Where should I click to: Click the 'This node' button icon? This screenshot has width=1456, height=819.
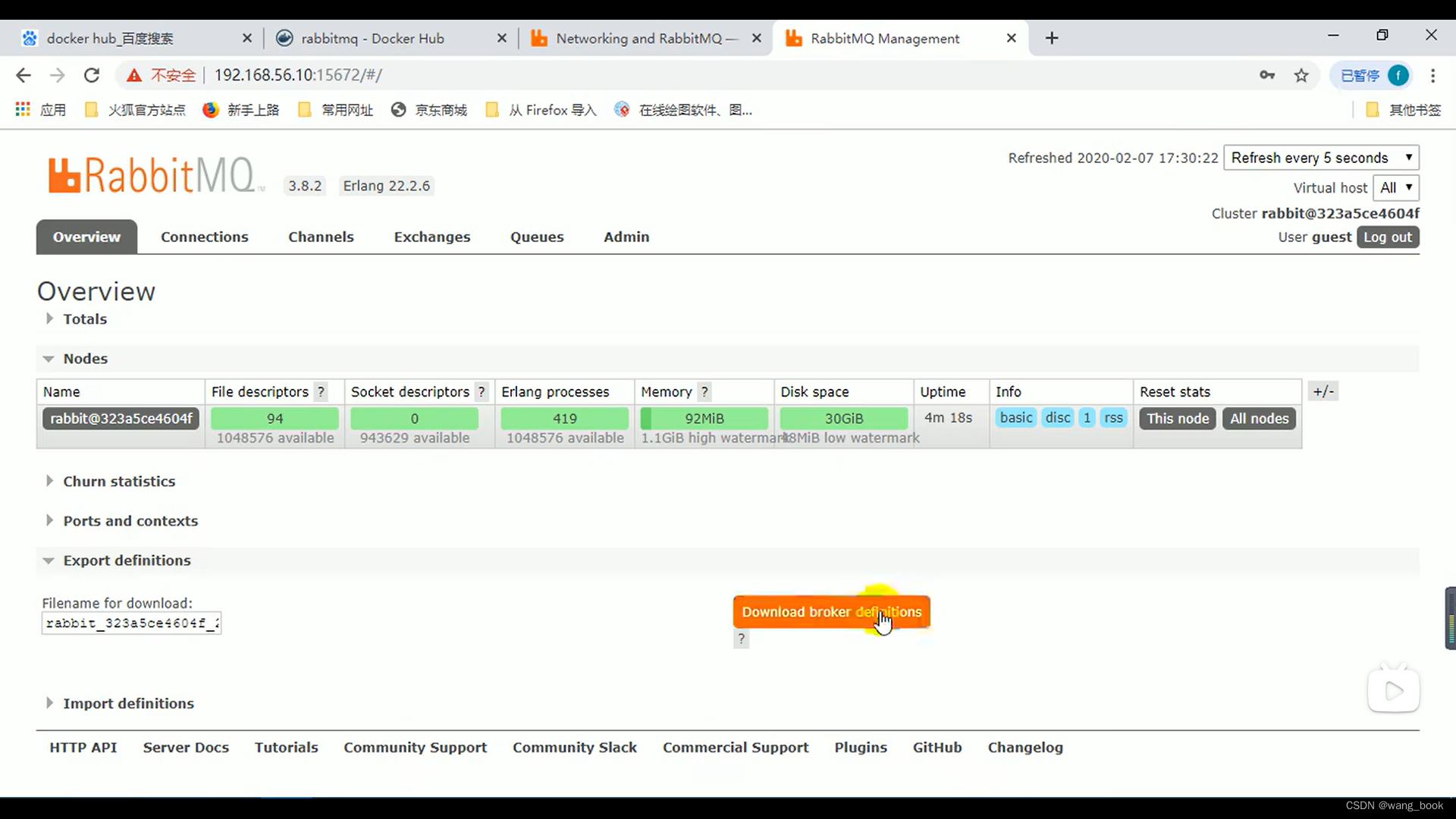(x=1178, y=418)
